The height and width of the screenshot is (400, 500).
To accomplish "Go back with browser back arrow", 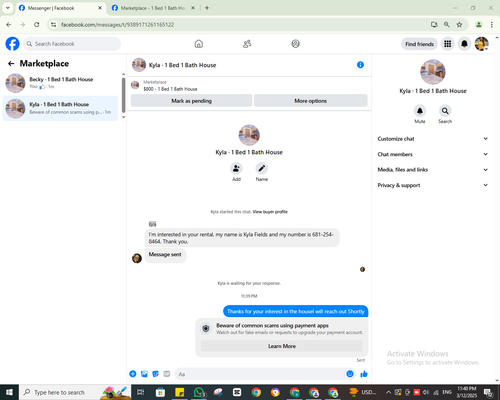I will tap(9, 24).
